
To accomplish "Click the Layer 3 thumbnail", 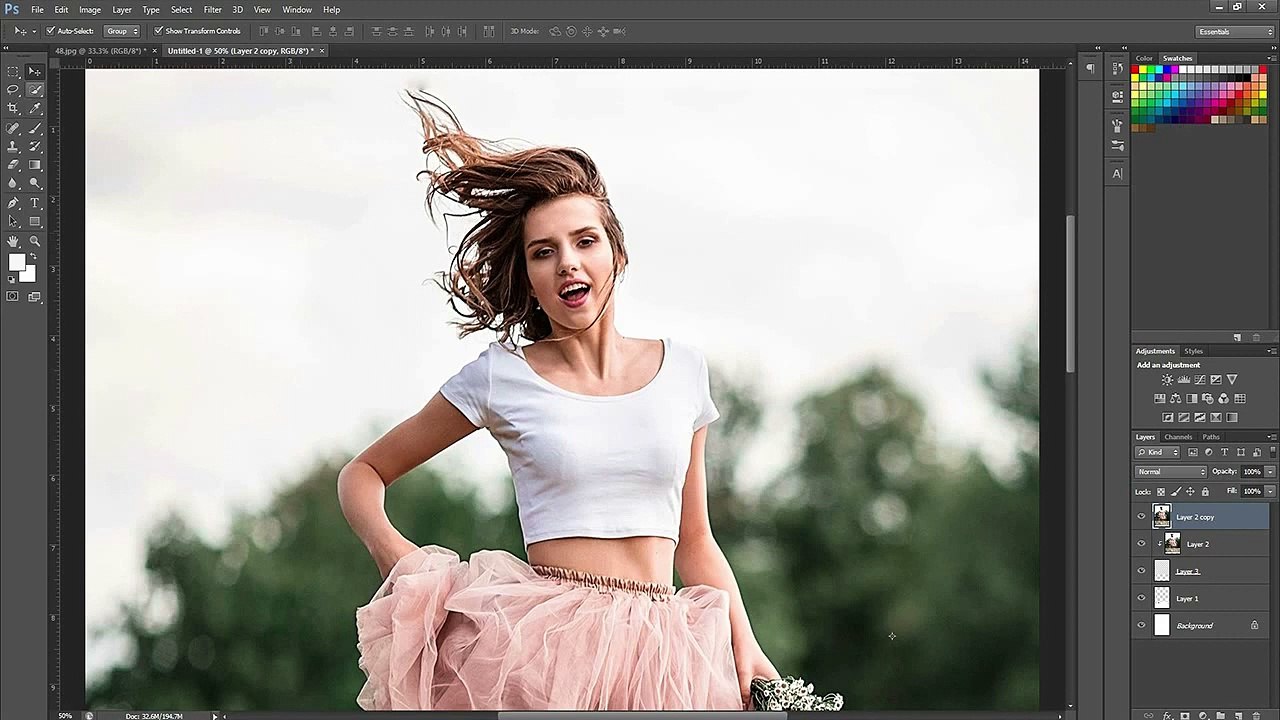I will pos(1161,571).
